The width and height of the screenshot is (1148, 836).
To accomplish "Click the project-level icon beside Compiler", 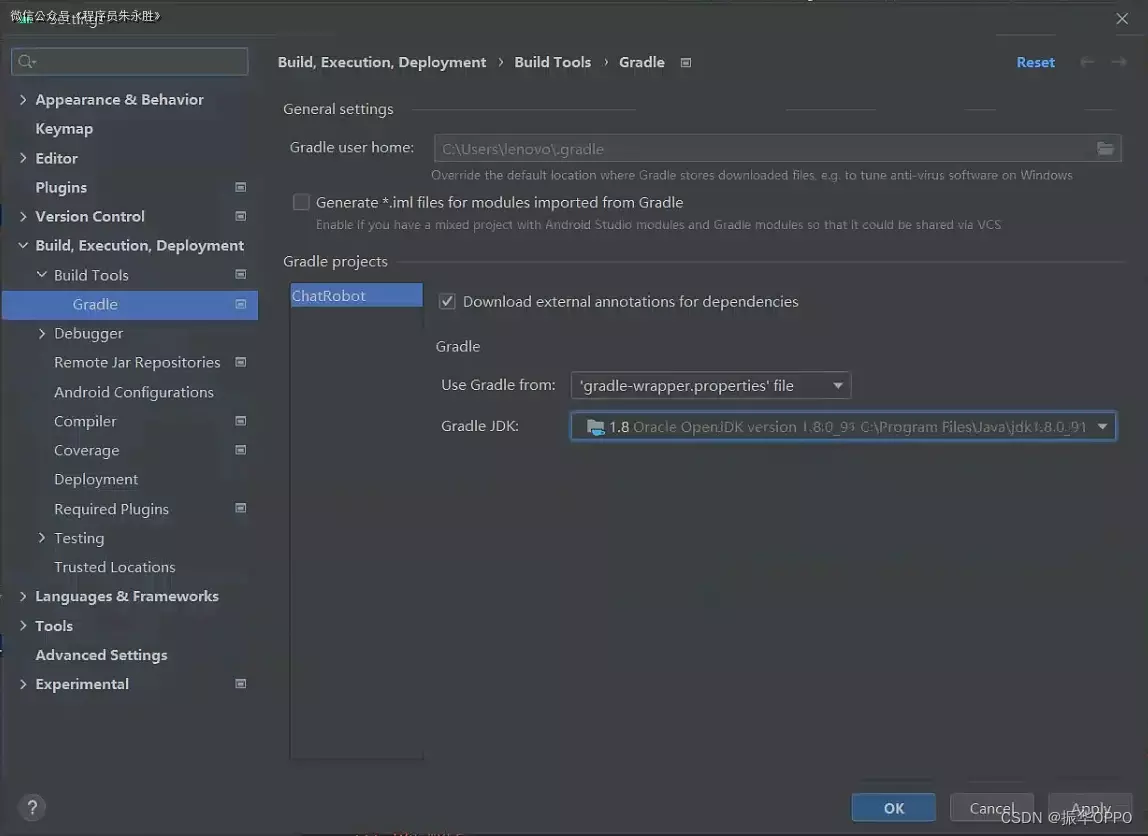I will [x=240, y=421].
